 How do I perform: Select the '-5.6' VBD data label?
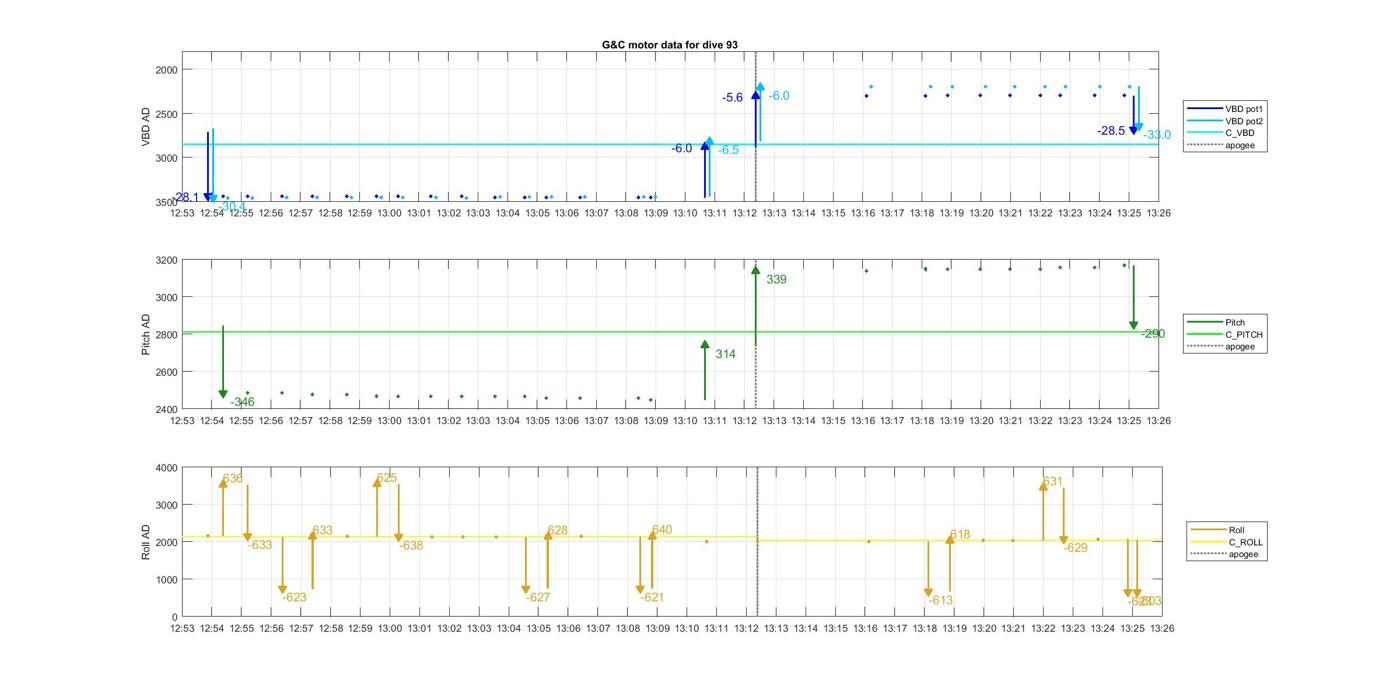pos(733,98)
